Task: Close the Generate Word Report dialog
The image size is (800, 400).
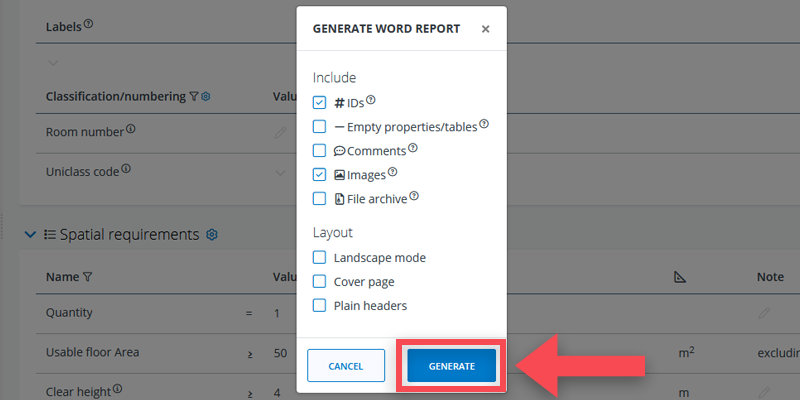Action: click(x=485, y=29)
